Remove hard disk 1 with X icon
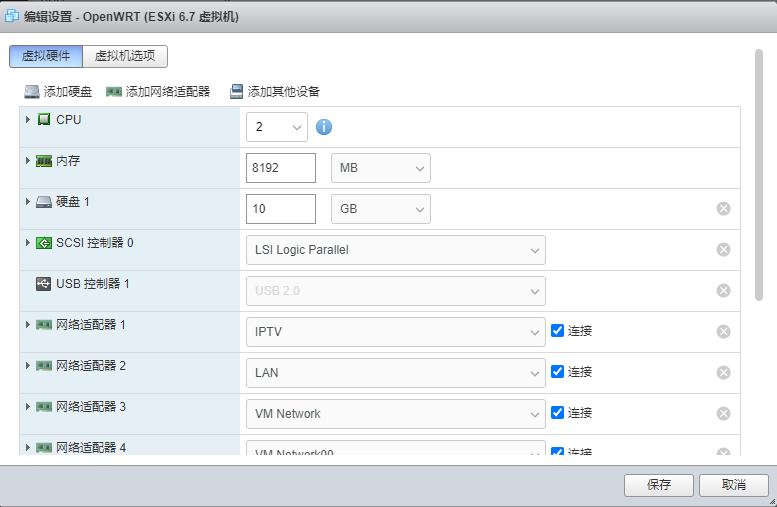Viewport: 777px width, 507px height. (x=723, y=209)
